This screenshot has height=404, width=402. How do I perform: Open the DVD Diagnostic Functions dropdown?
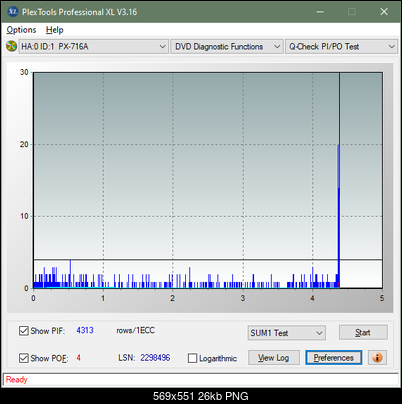coord(227,47)
